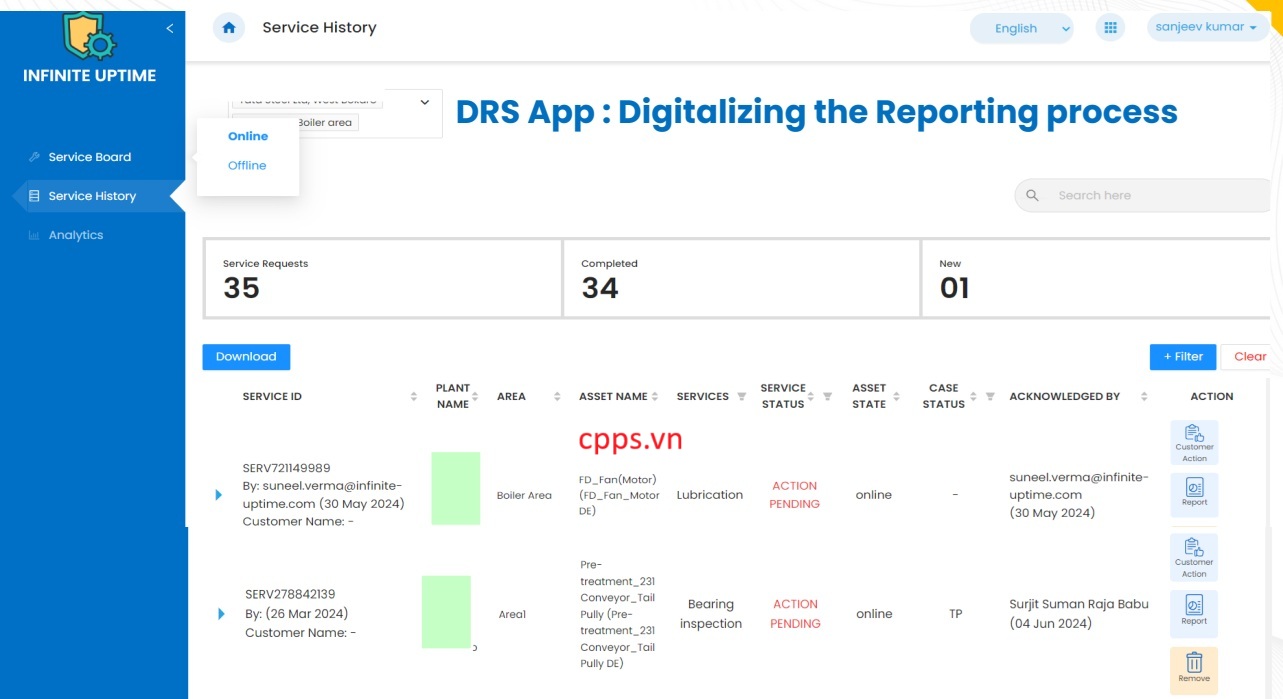
Task: Open Customer Action for SERV278842139
Action: coord(1194,558)
